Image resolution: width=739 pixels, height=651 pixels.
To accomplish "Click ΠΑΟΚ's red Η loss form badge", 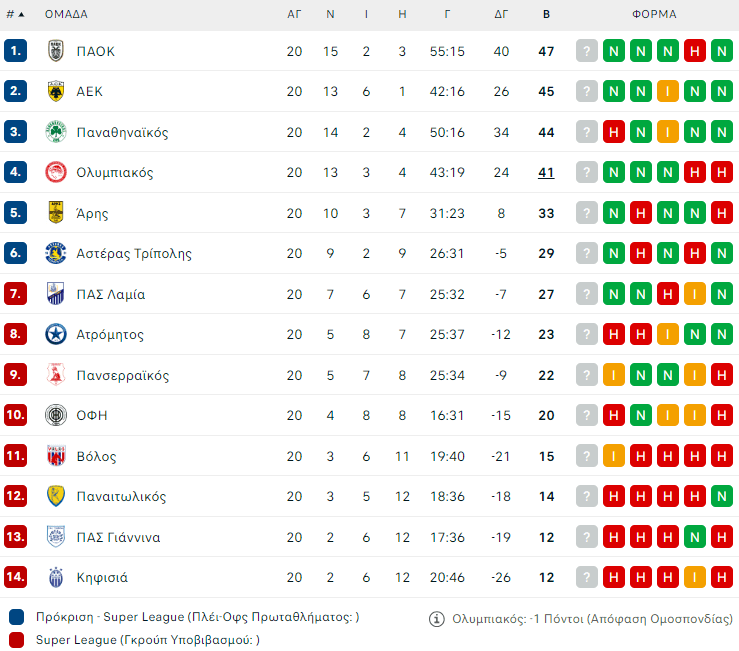I will click(x=695, y=51).
